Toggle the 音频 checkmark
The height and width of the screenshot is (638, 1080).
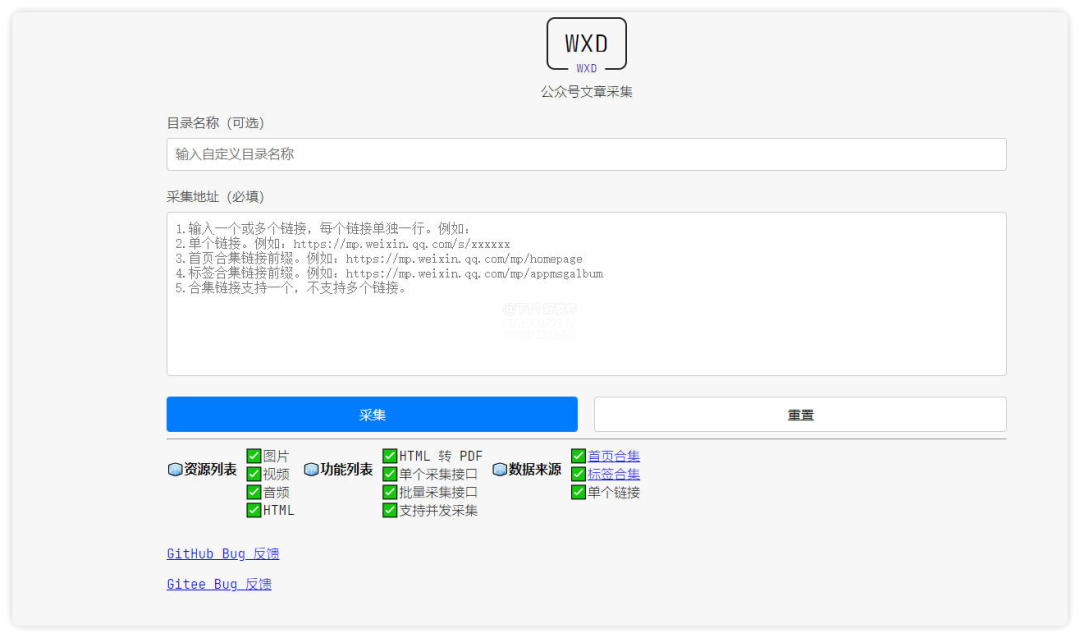pos(253,492)
